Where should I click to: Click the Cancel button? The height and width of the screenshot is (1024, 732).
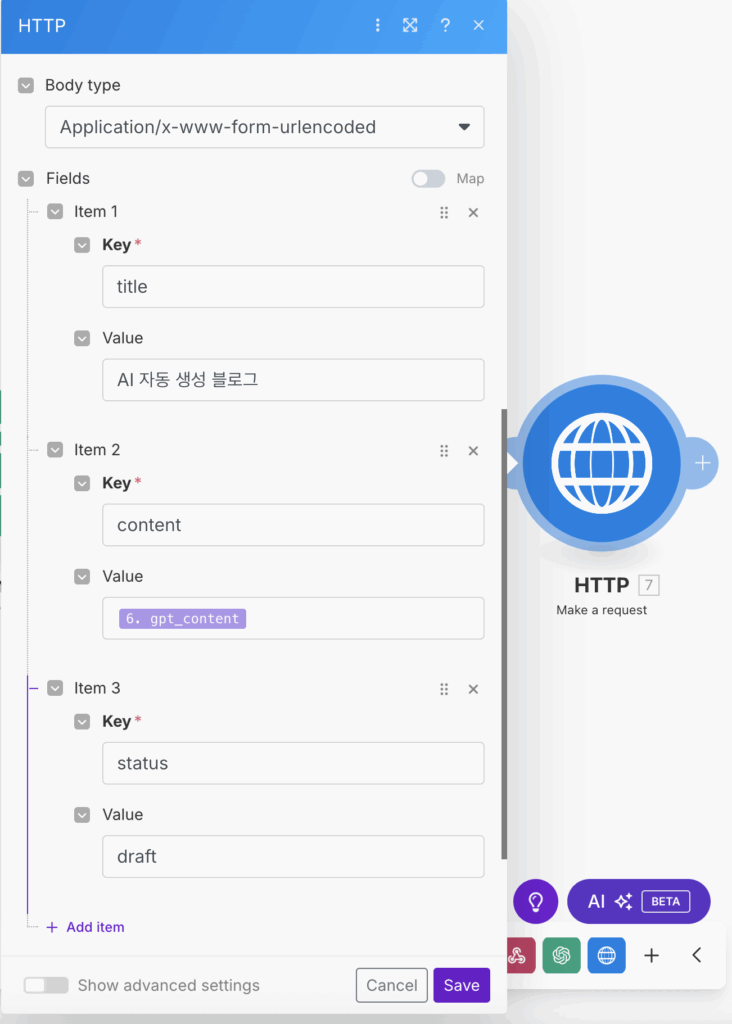pos(391,985)
